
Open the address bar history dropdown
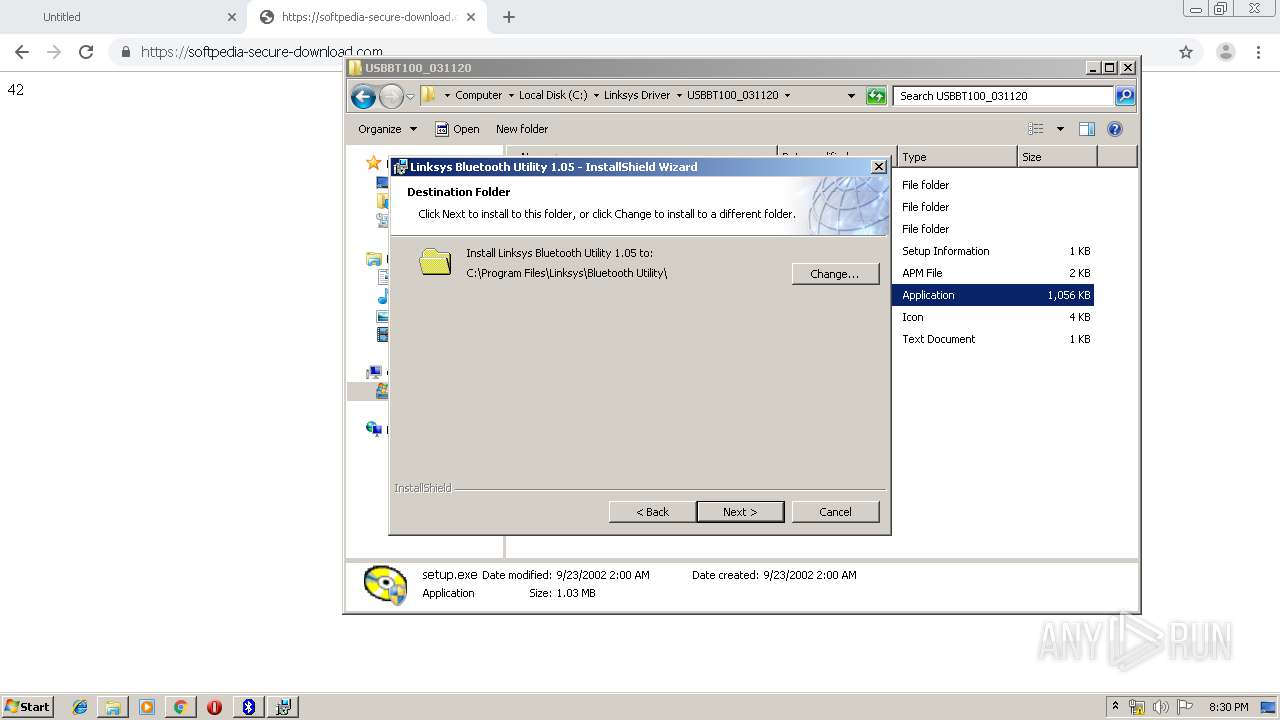[851, 96]
